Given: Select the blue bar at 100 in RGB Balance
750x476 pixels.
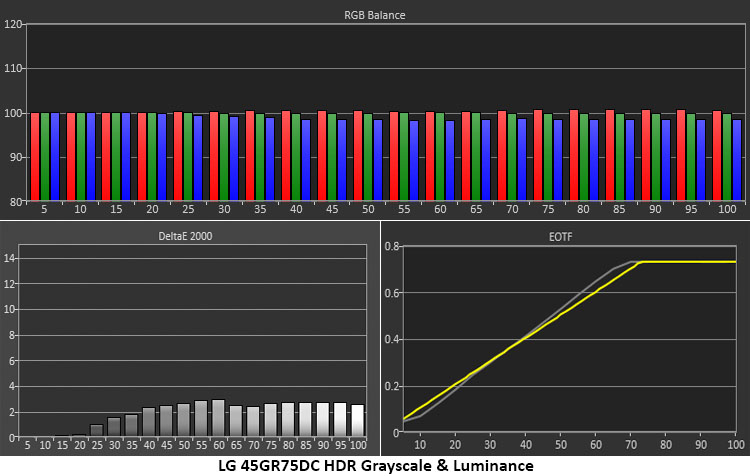Looking at the screenshot, I should [x=737, y=160].
